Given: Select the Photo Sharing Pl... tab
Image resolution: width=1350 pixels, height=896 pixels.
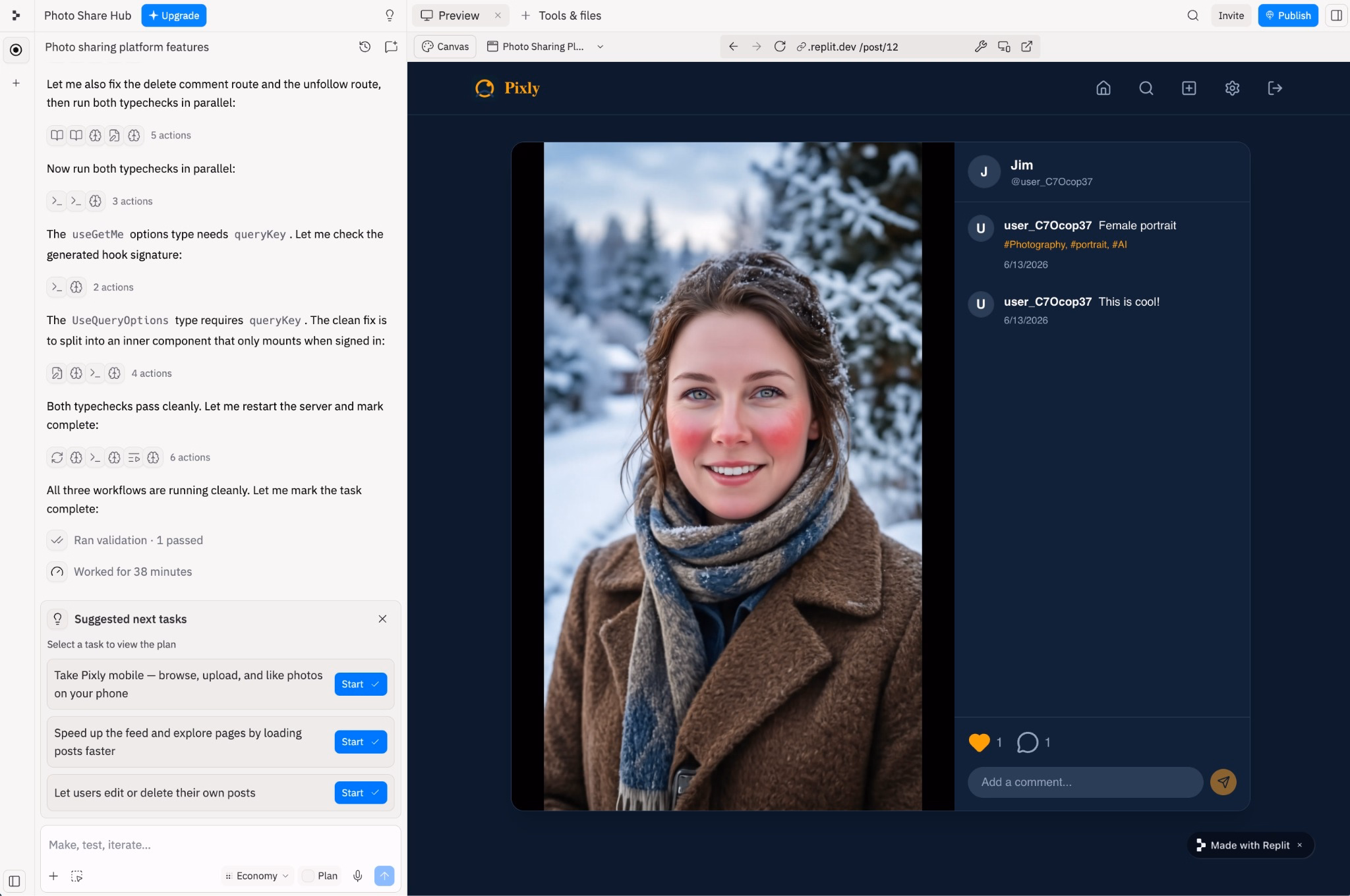Looking at the screenshot, I should pos(535,47).
